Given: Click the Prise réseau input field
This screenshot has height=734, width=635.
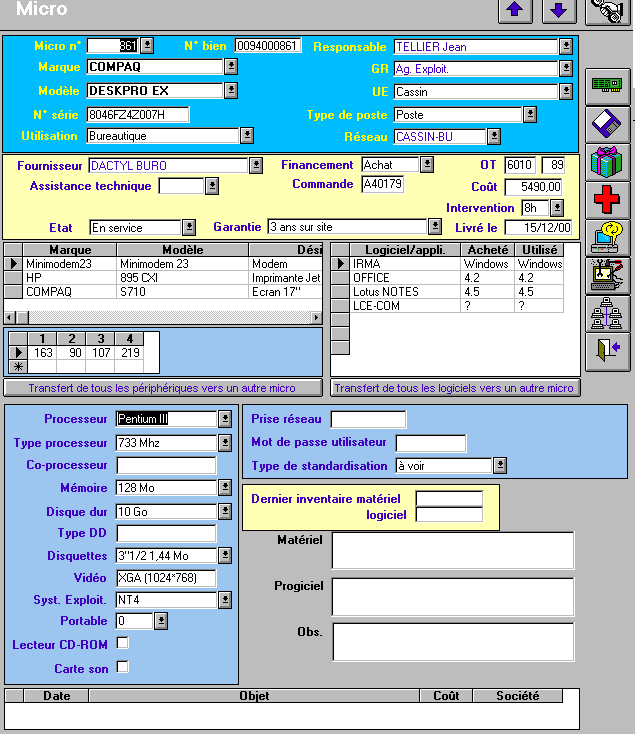Looking at the screenshot, I should click(x=368, y=419).
